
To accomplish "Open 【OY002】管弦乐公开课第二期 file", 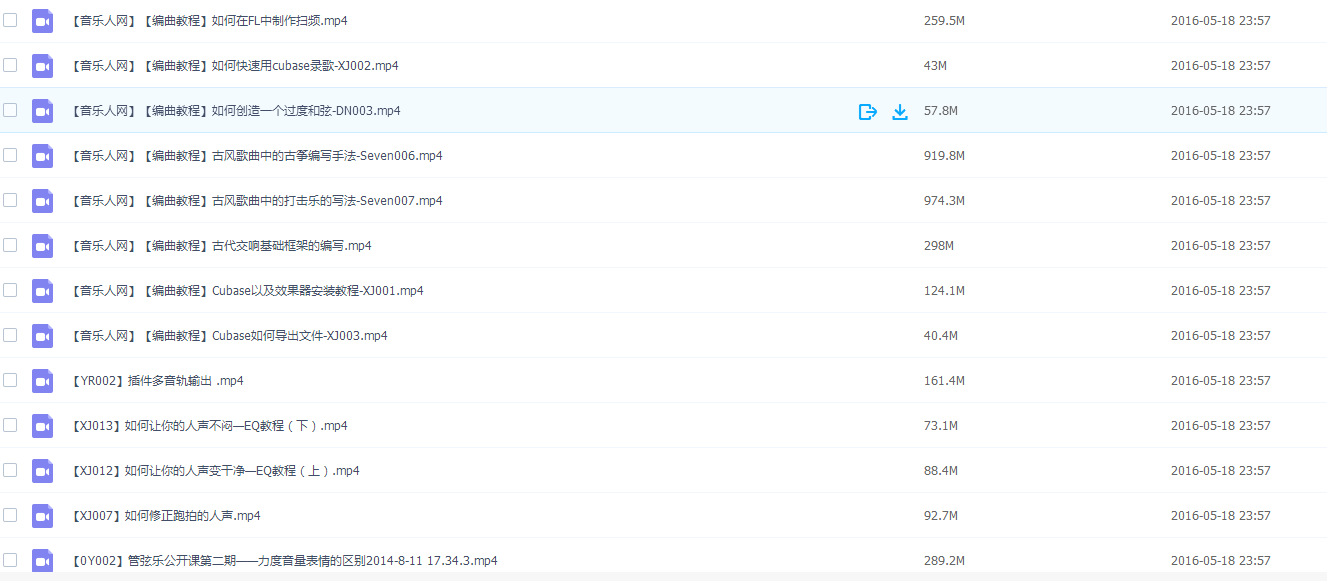I will click(284, 561).
